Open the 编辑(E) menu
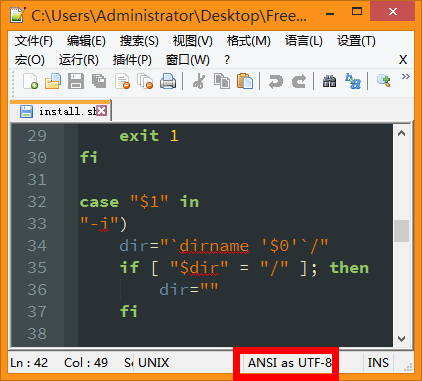The width and height of the screenshot is (422, 381). coord(86,41)
